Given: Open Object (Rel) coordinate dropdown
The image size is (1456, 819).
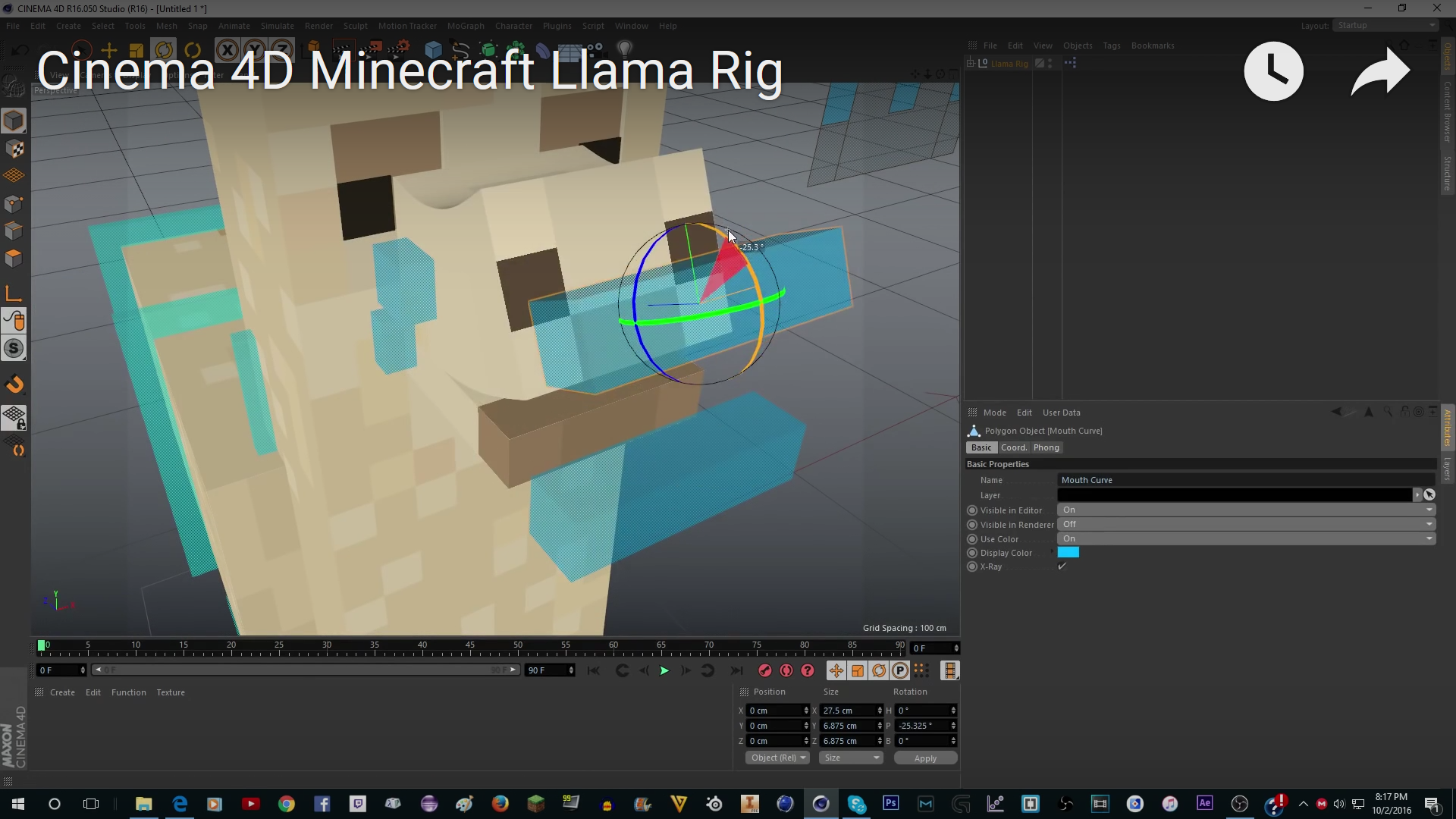Looking at the screenshot, I should click(x=777, y=758).
